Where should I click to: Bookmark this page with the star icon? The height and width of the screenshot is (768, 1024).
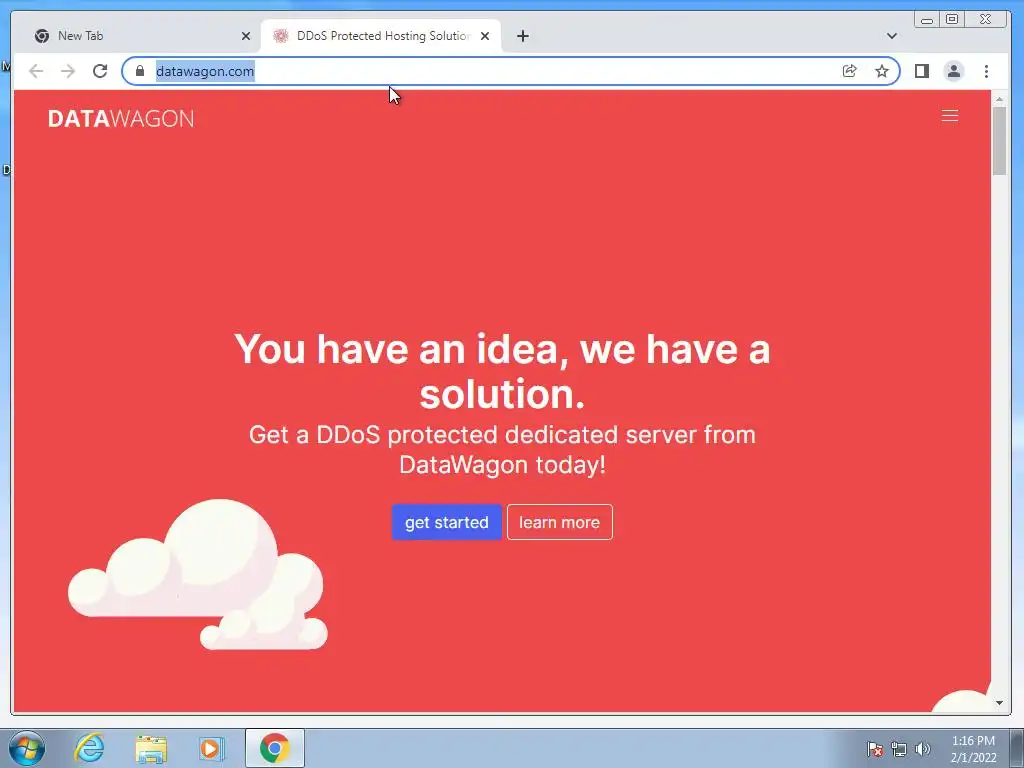tap(882, 71)
